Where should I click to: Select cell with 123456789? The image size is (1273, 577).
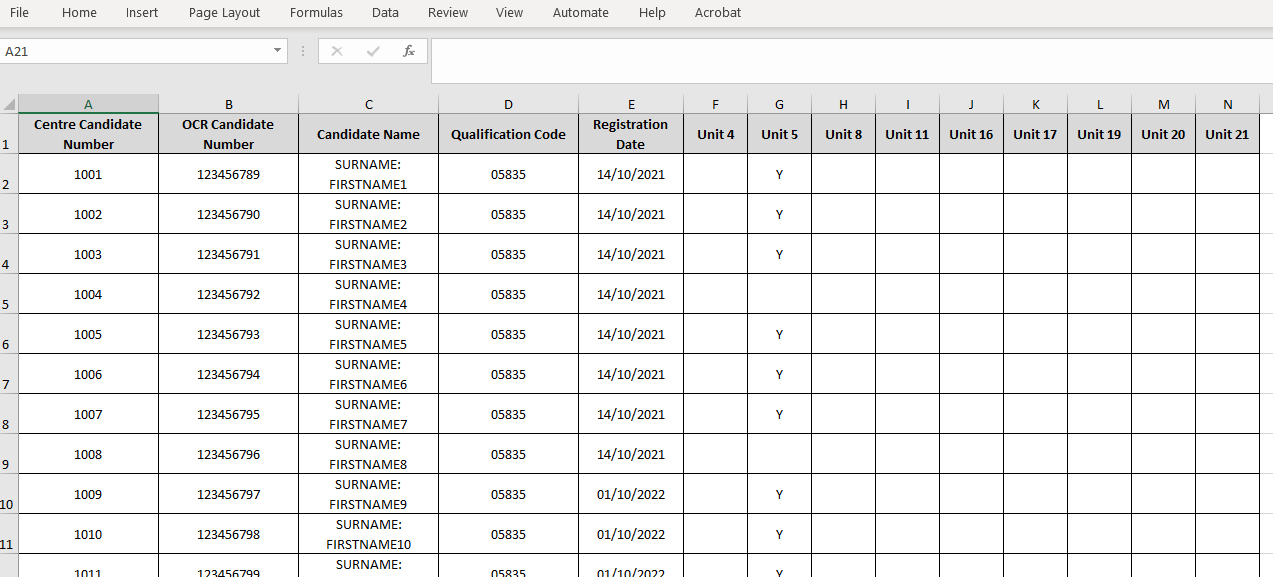pyautogui.click(x=228, y=174)
